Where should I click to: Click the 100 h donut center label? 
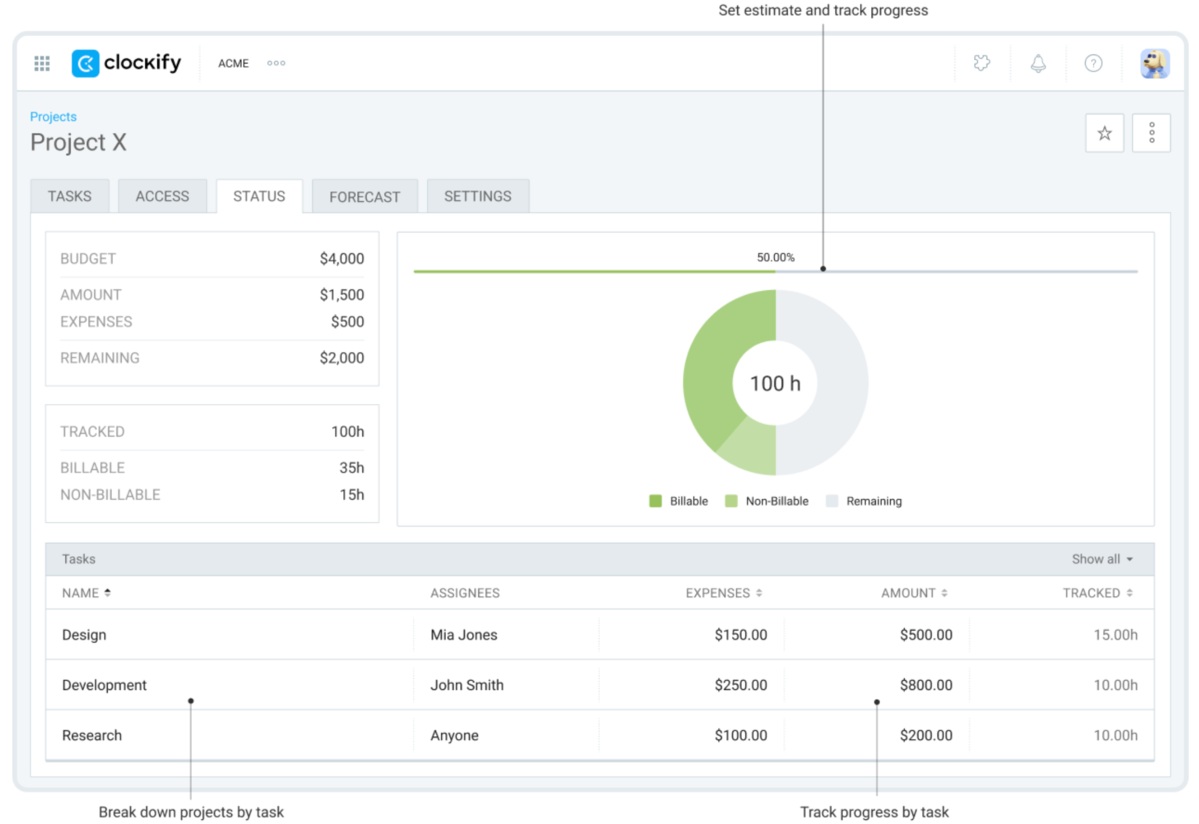pyautogui.click(x=775, y=383)
